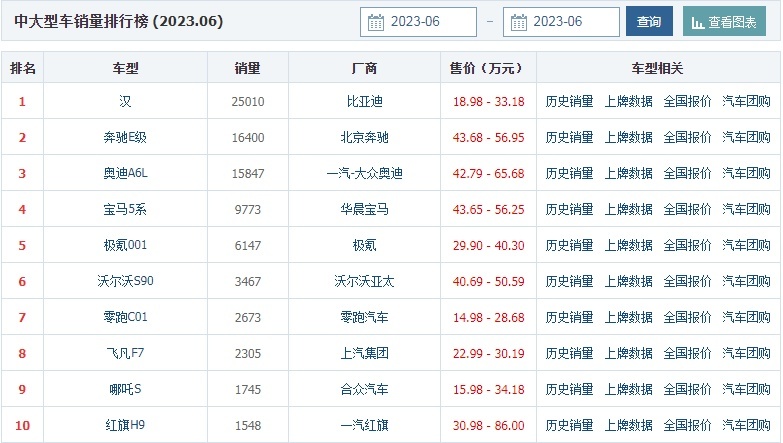Viewport: 783px width, 443px height.
Task: Open 全国报价 for 奥迪A6L
Action: (687, 173)
